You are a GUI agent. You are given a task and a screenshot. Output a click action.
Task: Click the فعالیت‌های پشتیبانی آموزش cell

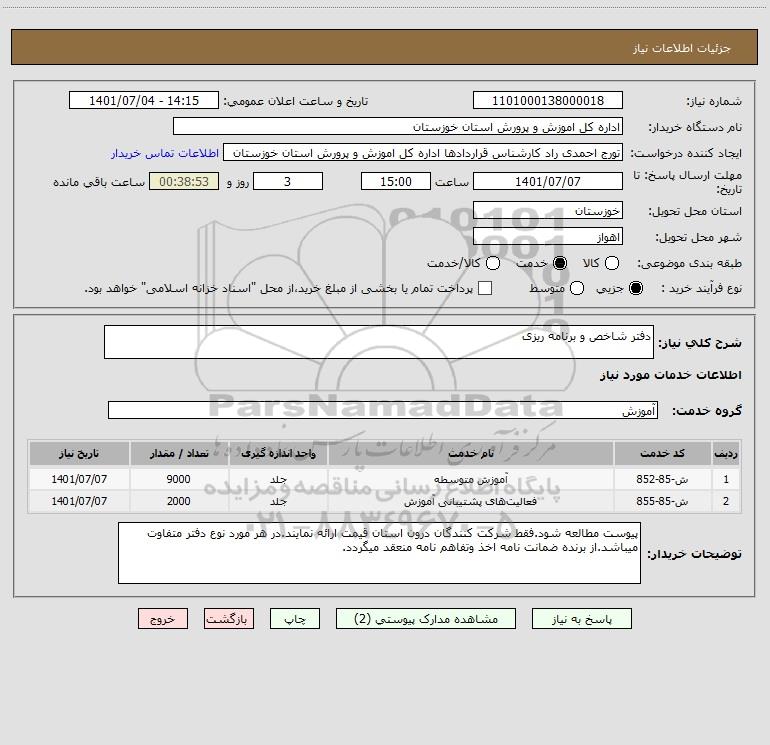(x=470, y=501)
